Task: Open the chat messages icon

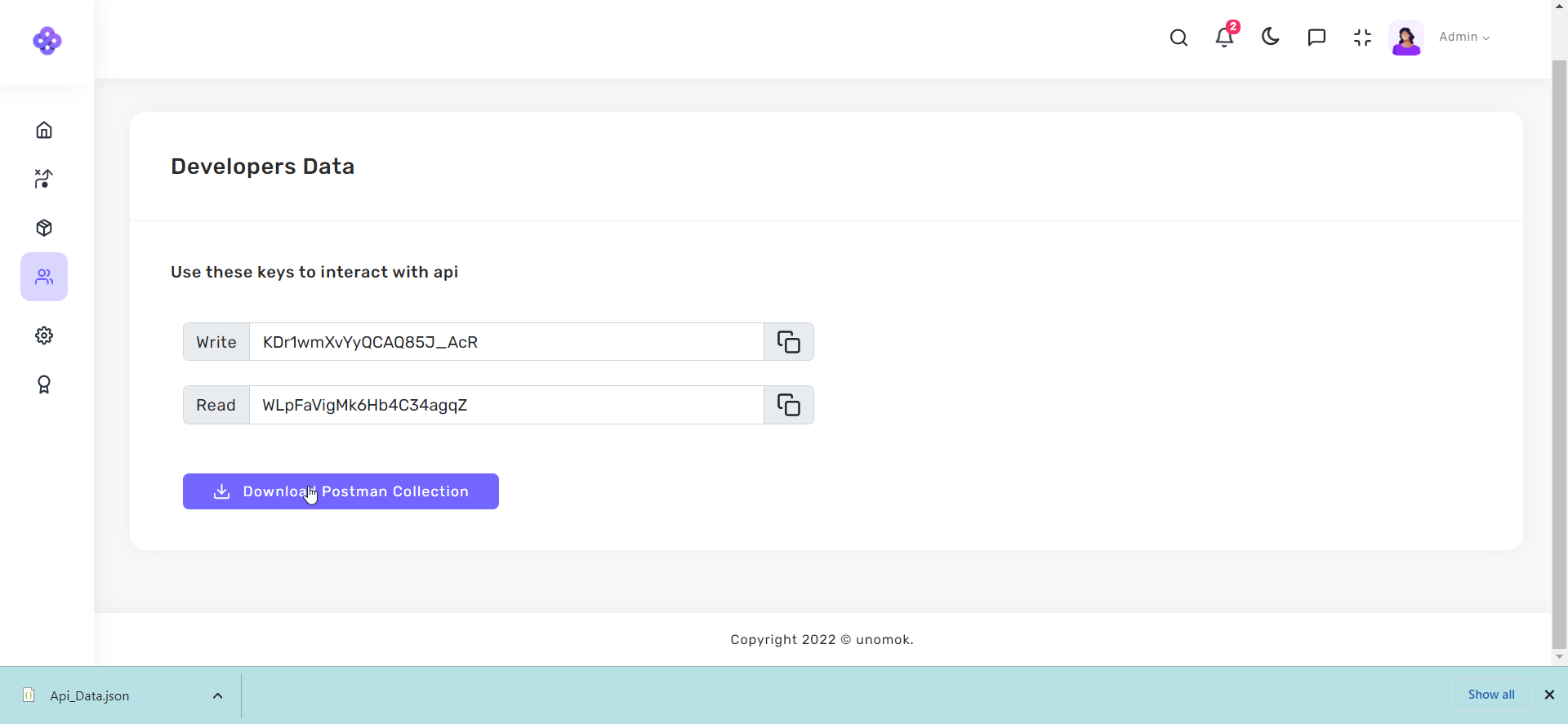Action: pos(1316,38)
